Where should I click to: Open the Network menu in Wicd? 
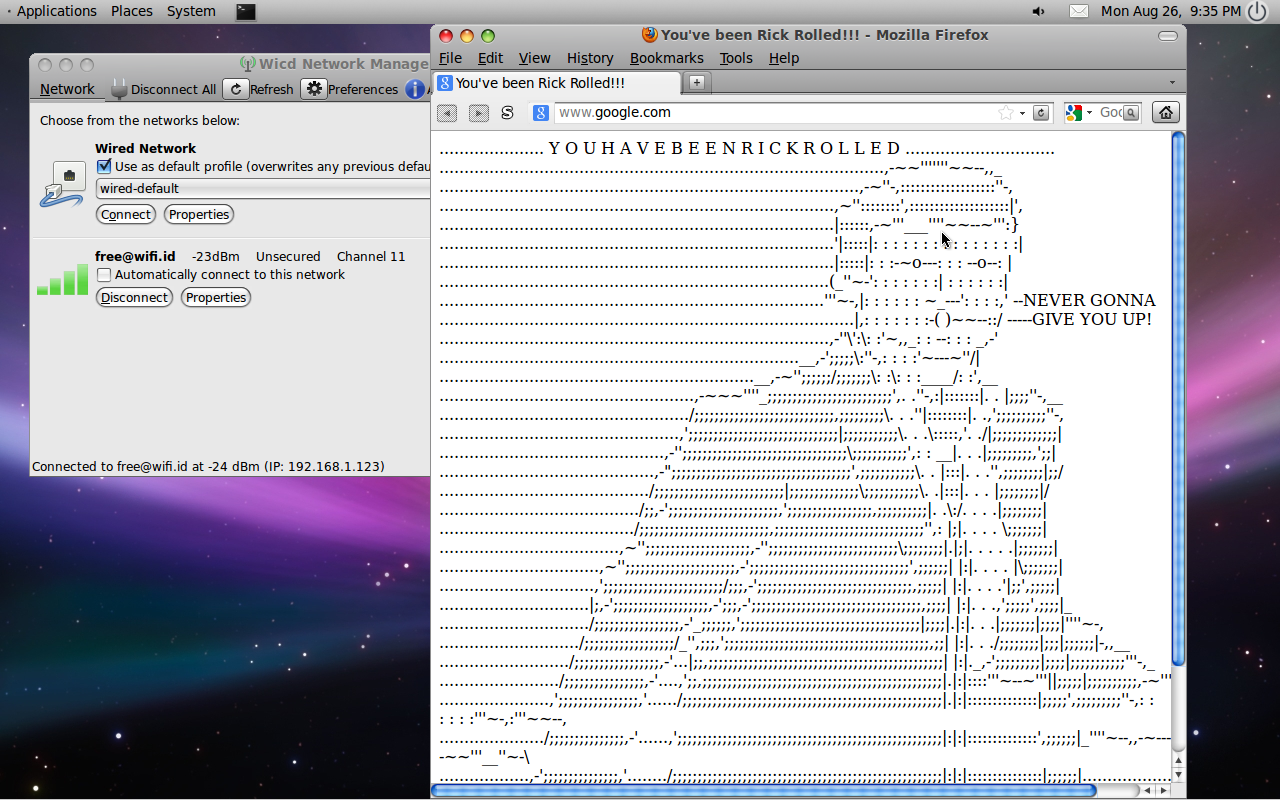click(x=67, y=89)
